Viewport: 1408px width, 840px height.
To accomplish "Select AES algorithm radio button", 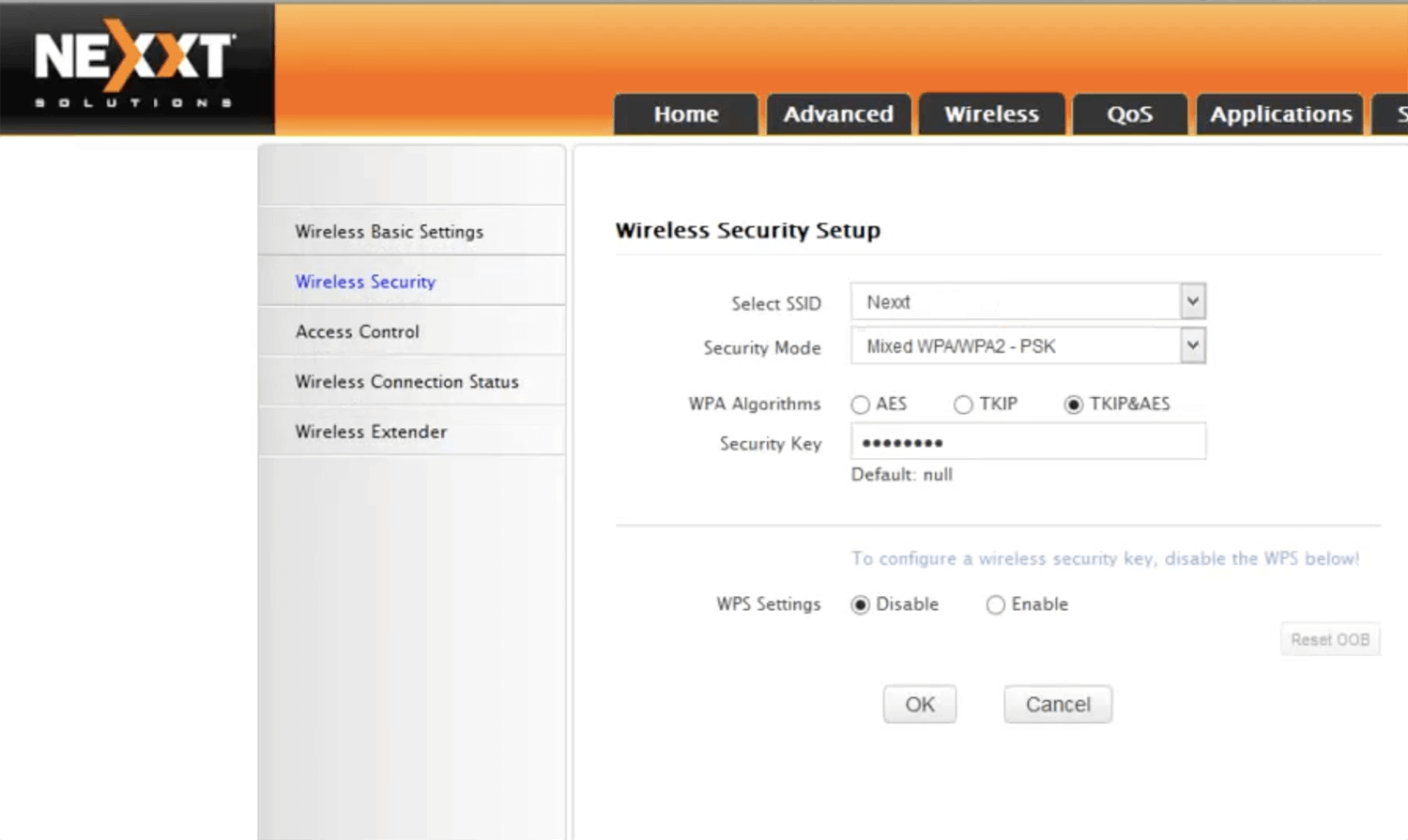I will [x=861, y=405].
